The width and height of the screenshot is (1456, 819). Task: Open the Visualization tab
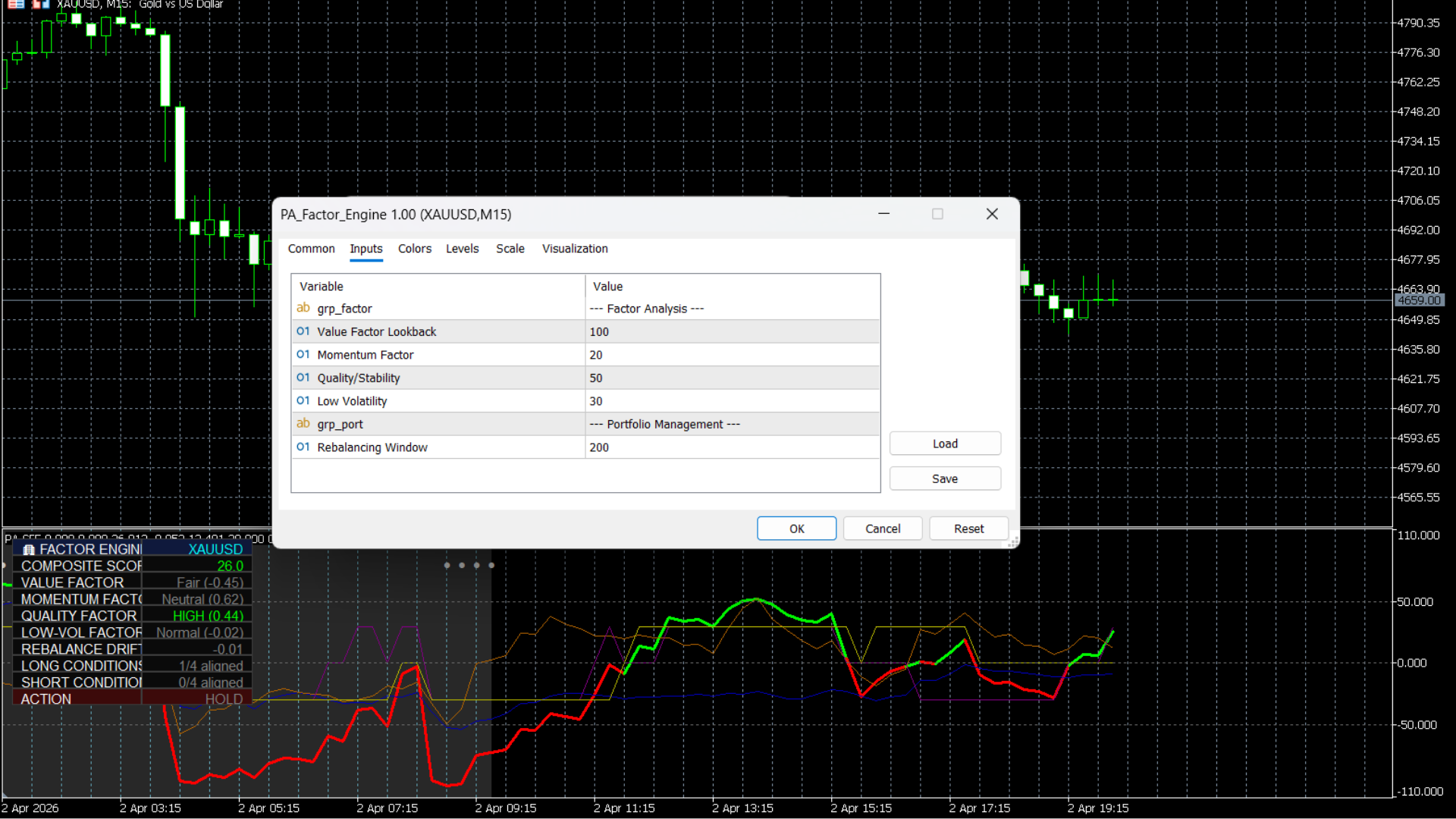click(574, 249)
